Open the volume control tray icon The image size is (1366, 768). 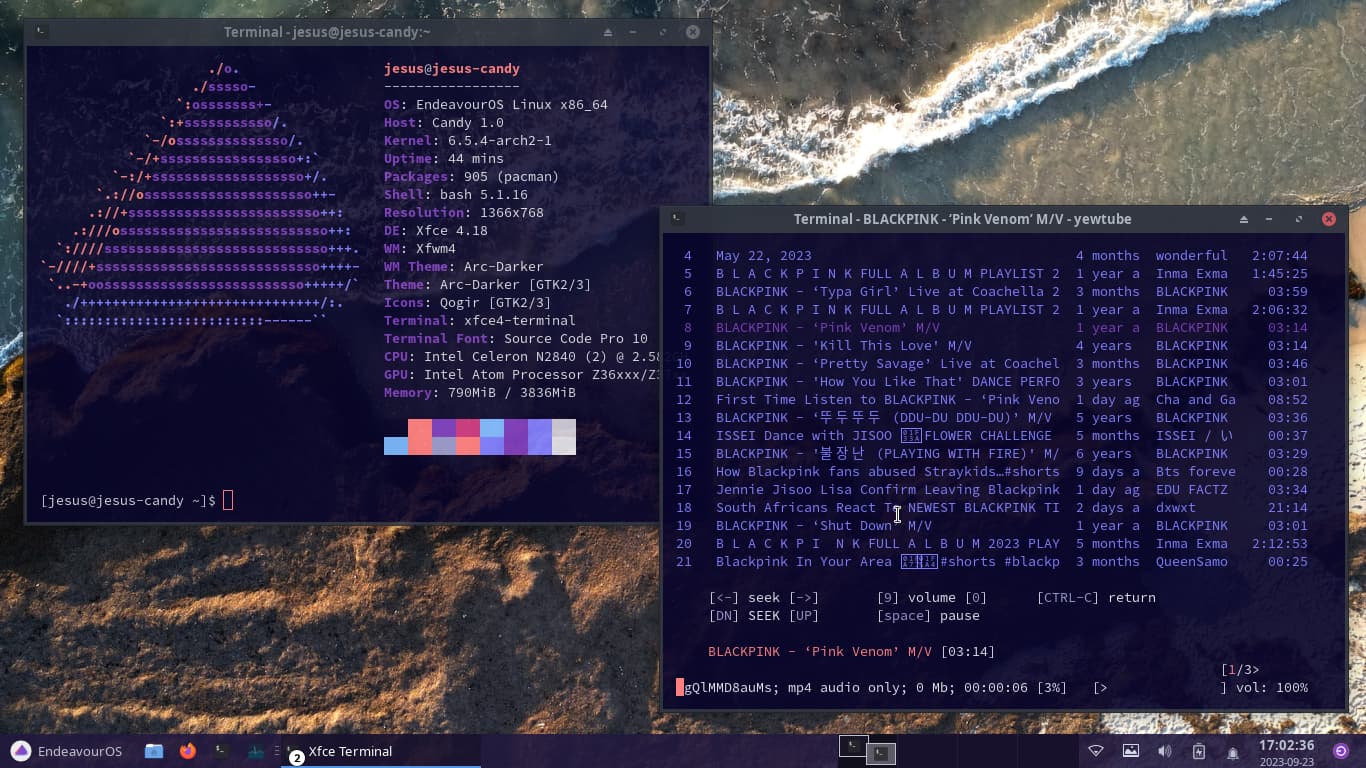point(1164,751)
